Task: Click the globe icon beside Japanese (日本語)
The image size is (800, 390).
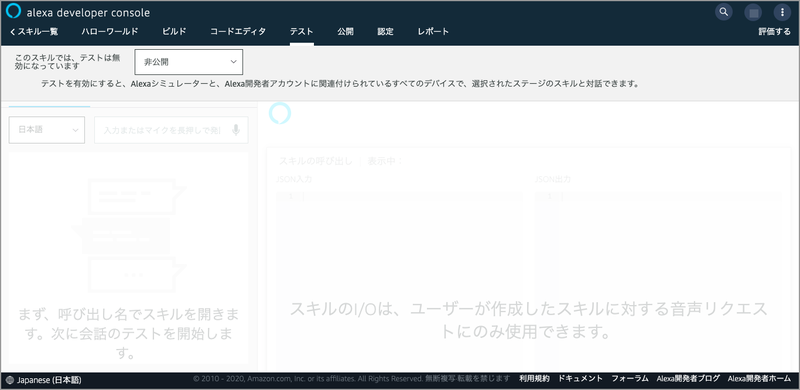Action: click(10, 380)
